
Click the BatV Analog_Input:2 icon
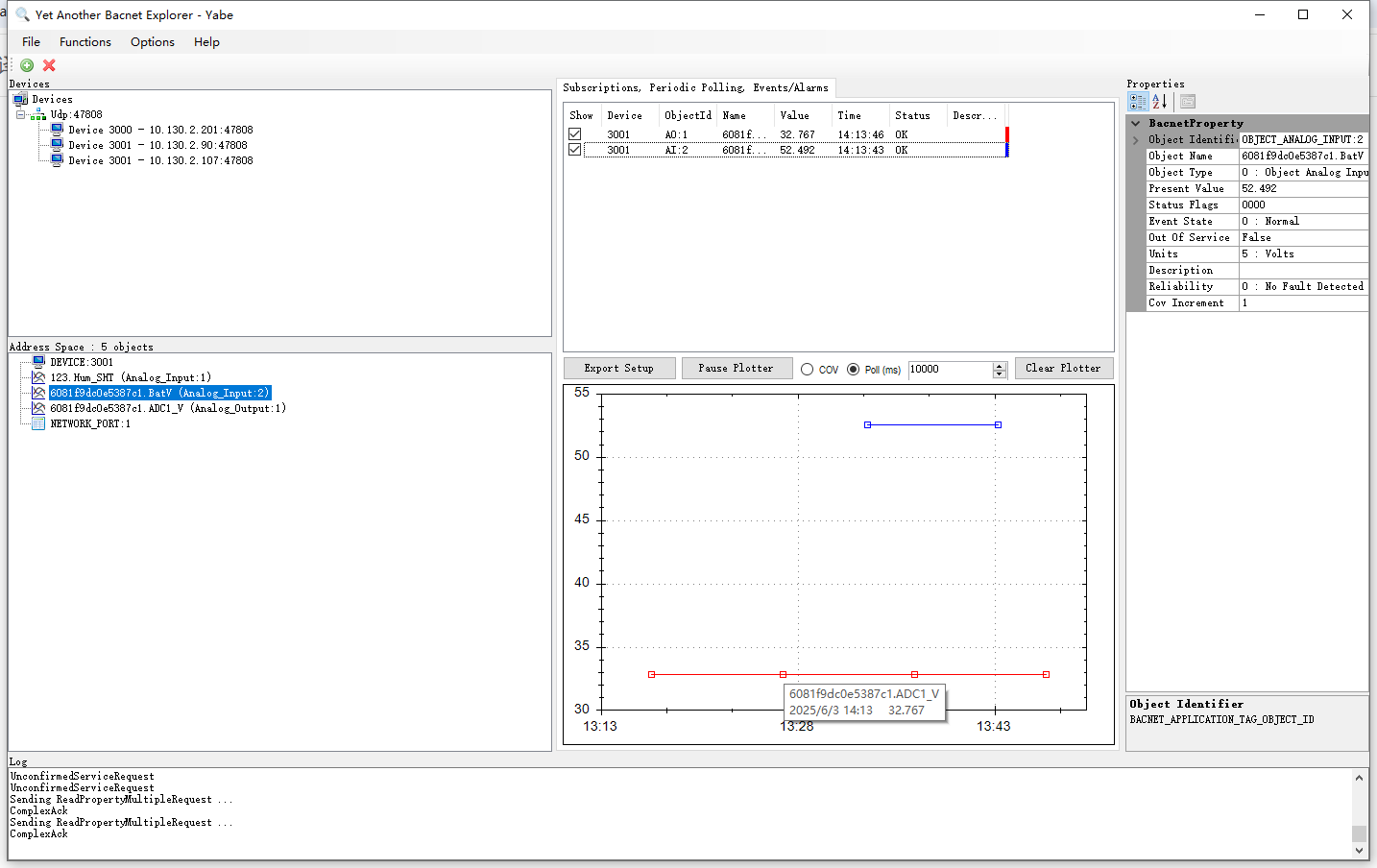point(38,393)
